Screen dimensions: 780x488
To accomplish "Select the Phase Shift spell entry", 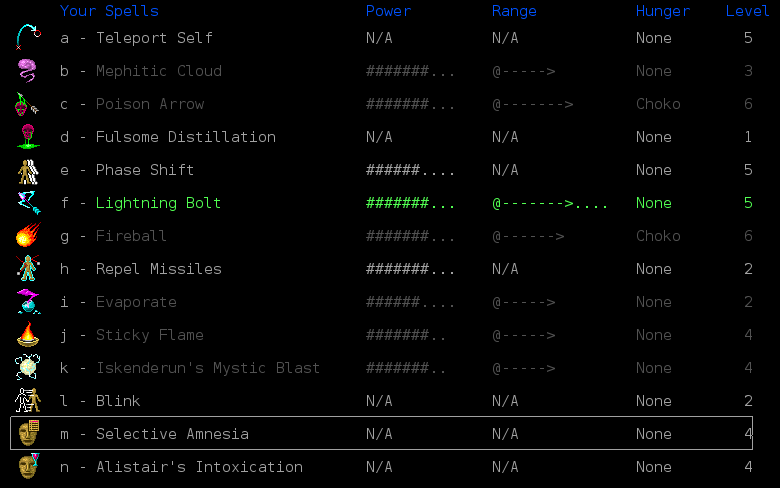I will coord(145,170).
